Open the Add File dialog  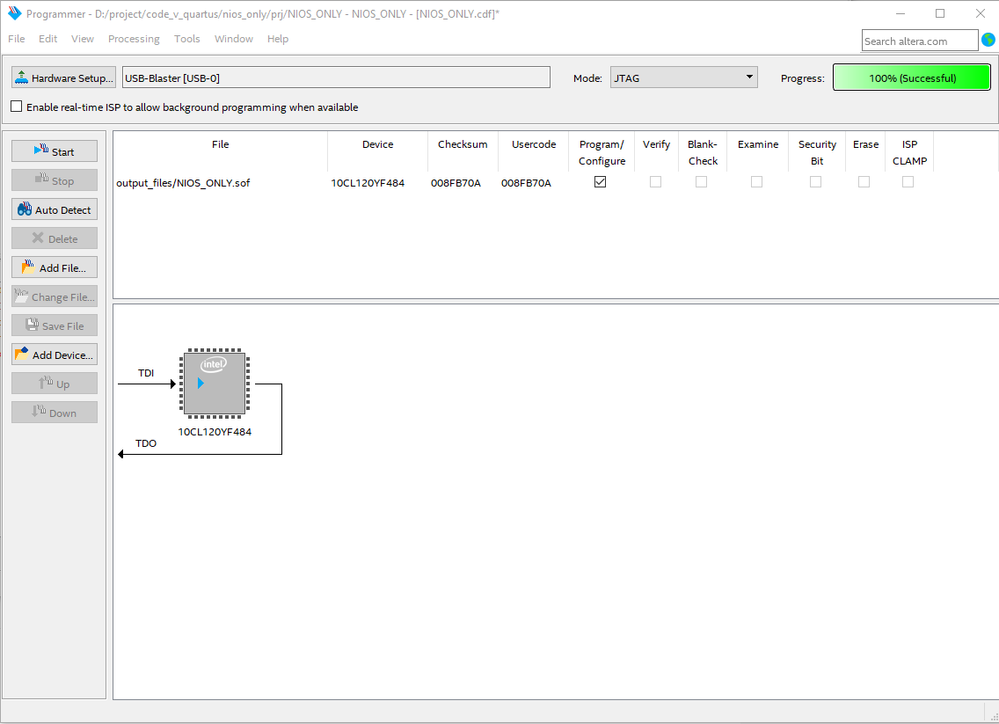(x=54, y=268)
